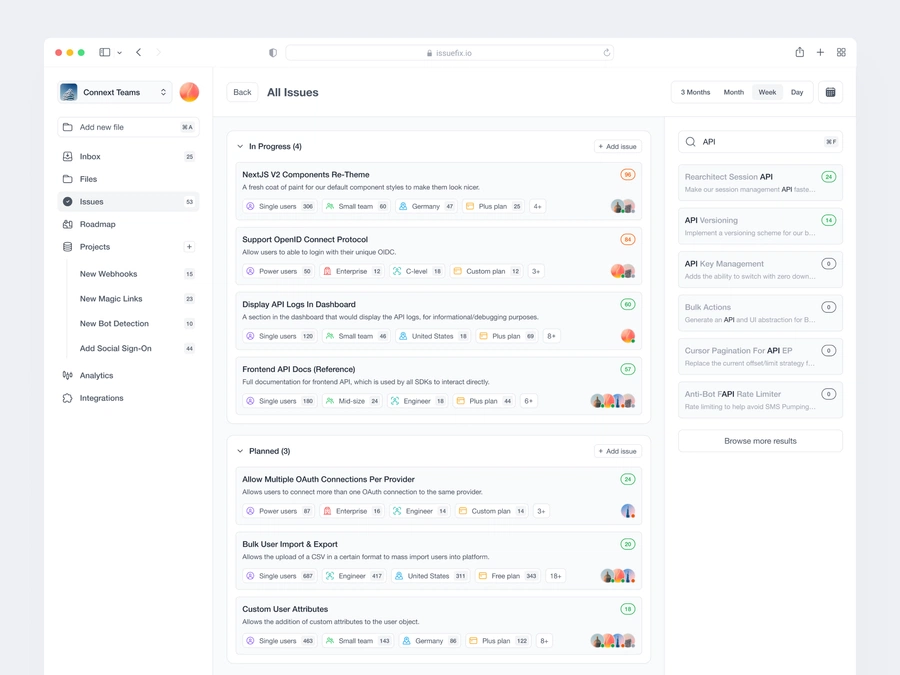Toggle the browser sidebar panel icon
This screenshot has height=675, width=900.
105,52
